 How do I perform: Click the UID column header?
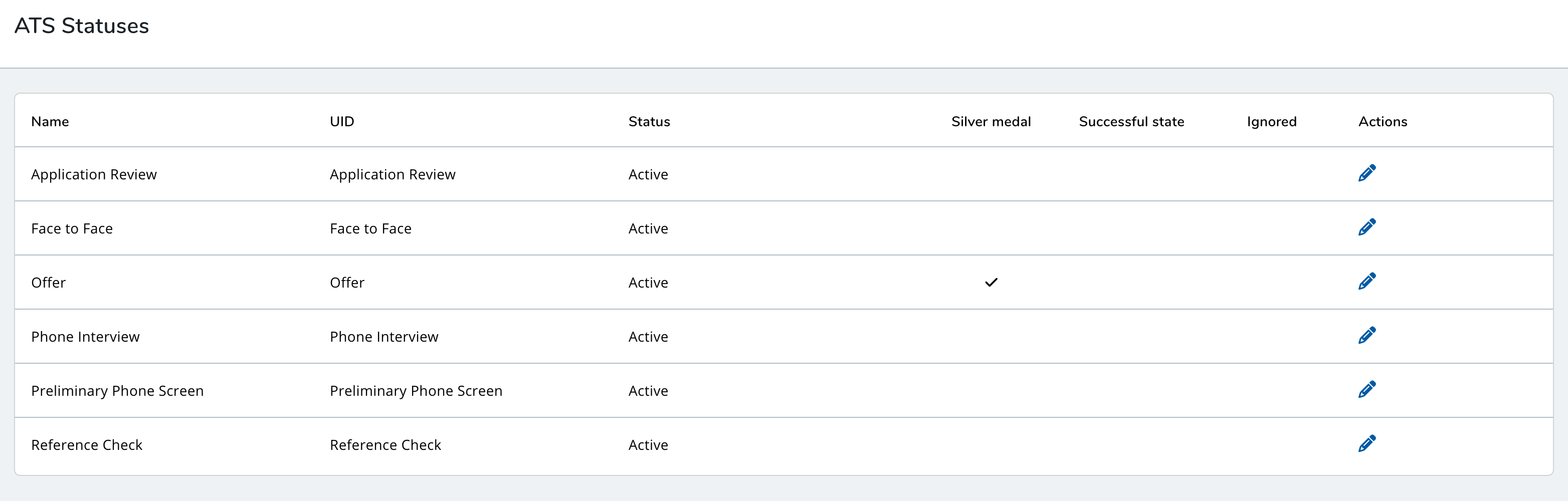pos(341,122)
